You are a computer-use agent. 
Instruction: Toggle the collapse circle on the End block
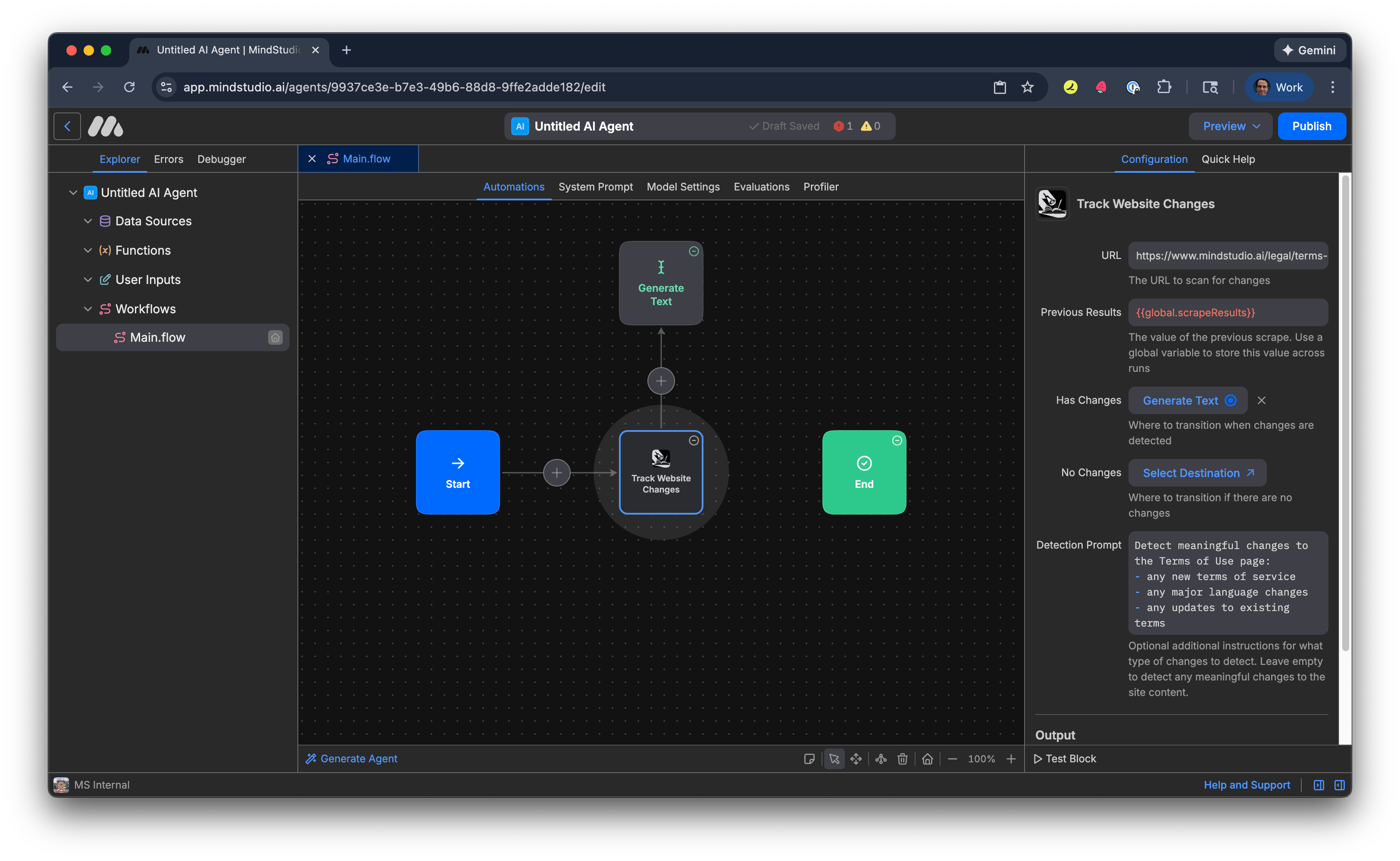coord(897,440)
